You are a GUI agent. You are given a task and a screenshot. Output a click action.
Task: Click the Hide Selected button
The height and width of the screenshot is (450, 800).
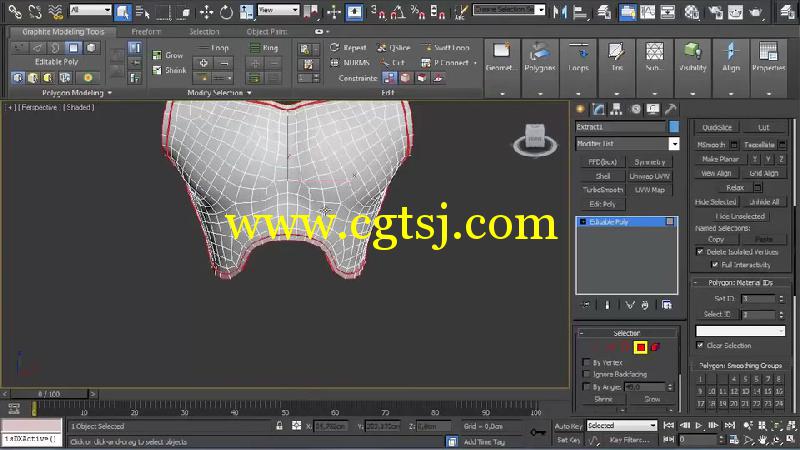(716, 202)
